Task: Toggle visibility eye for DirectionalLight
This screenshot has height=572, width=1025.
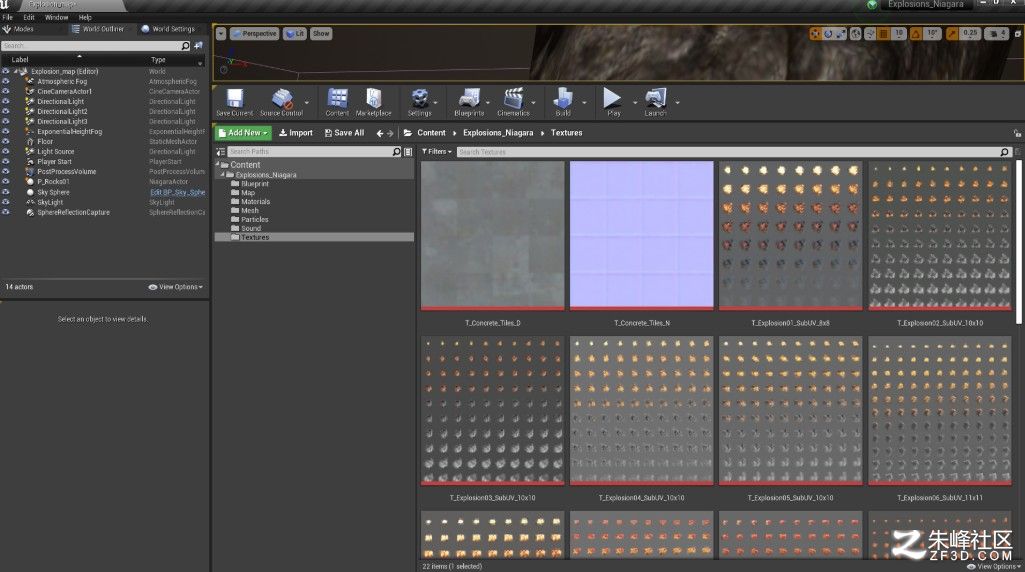Action: pyautogui.click(x=6, y=101)
